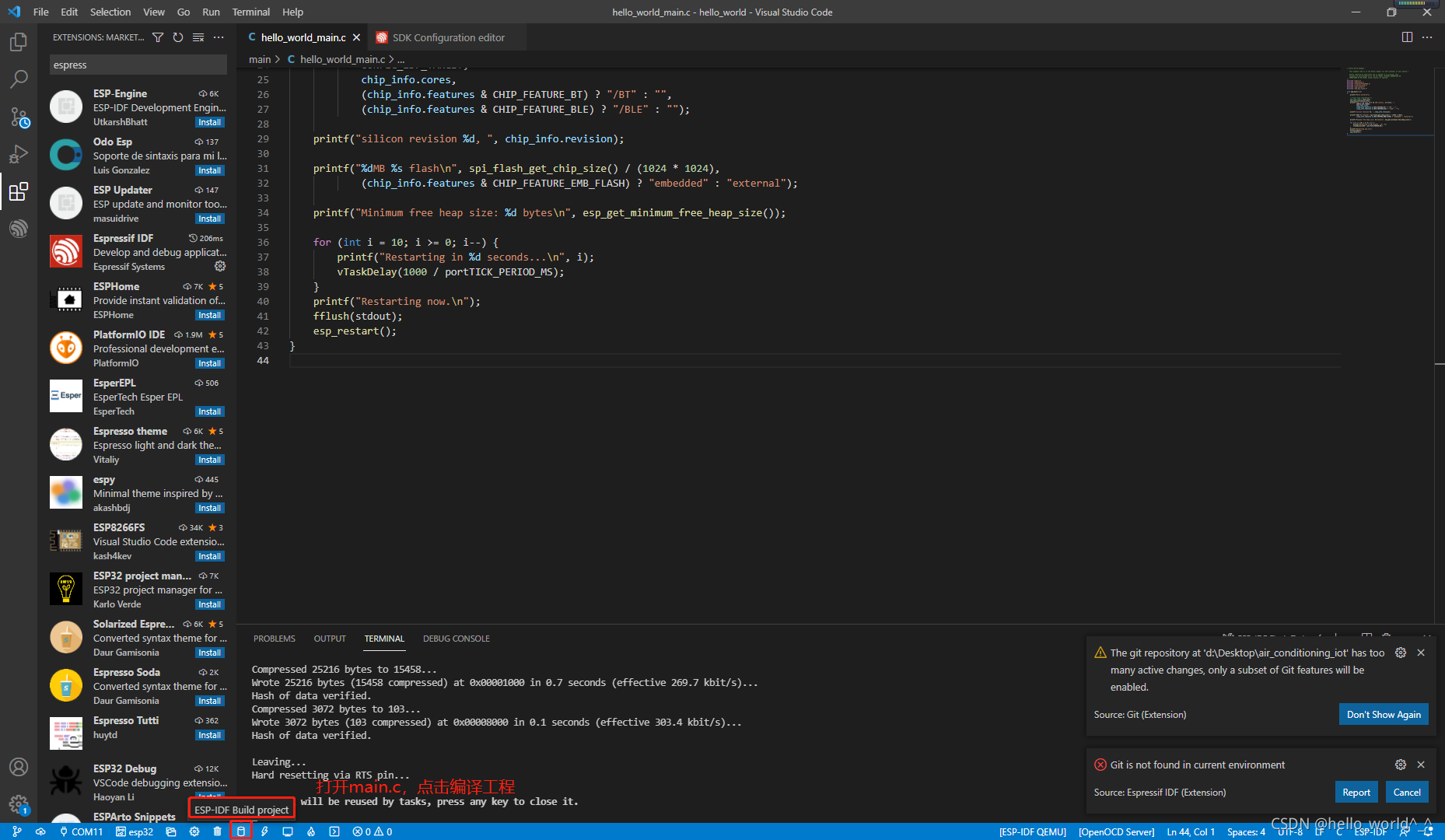
Task: Refresh the extensions list
Action: click(178, 37)
